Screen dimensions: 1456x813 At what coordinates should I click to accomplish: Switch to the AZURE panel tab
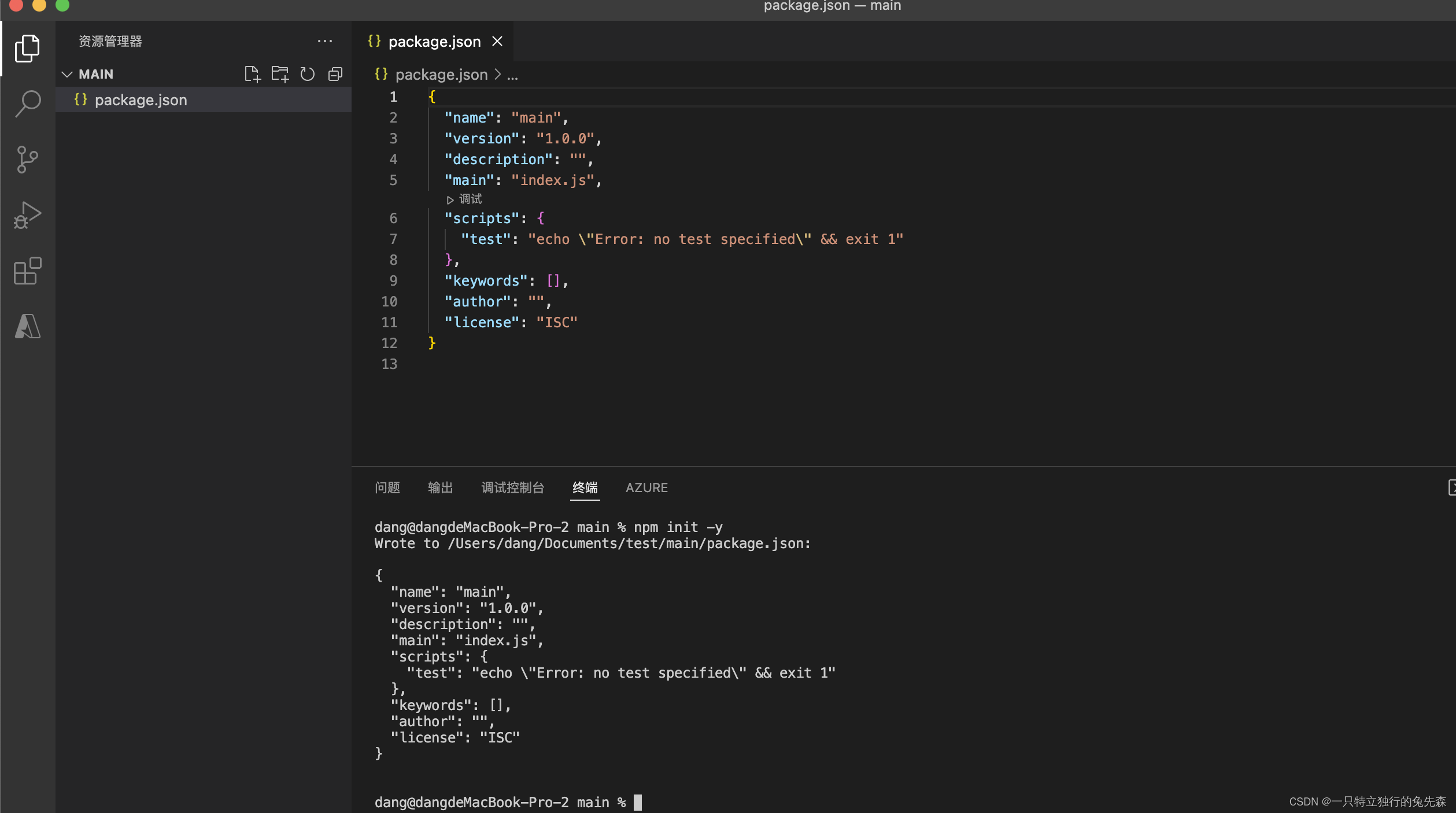[646, 487]
